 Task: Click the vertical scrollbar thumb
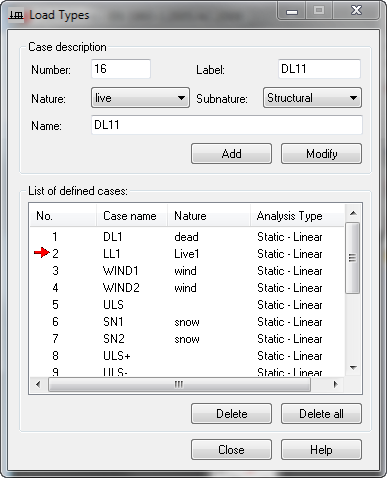tap(353, 258)
